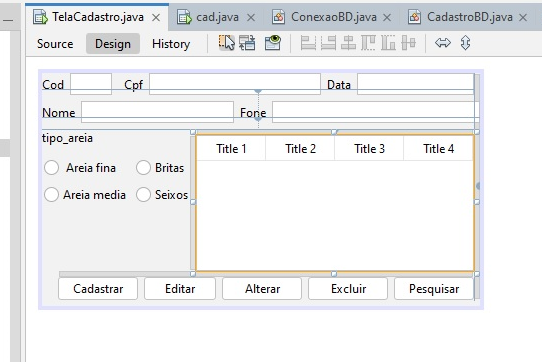The height and width of the screenshot is (362, 542).
Task: Open Preview Design eye icon
Action: click(x=273, y=43)
